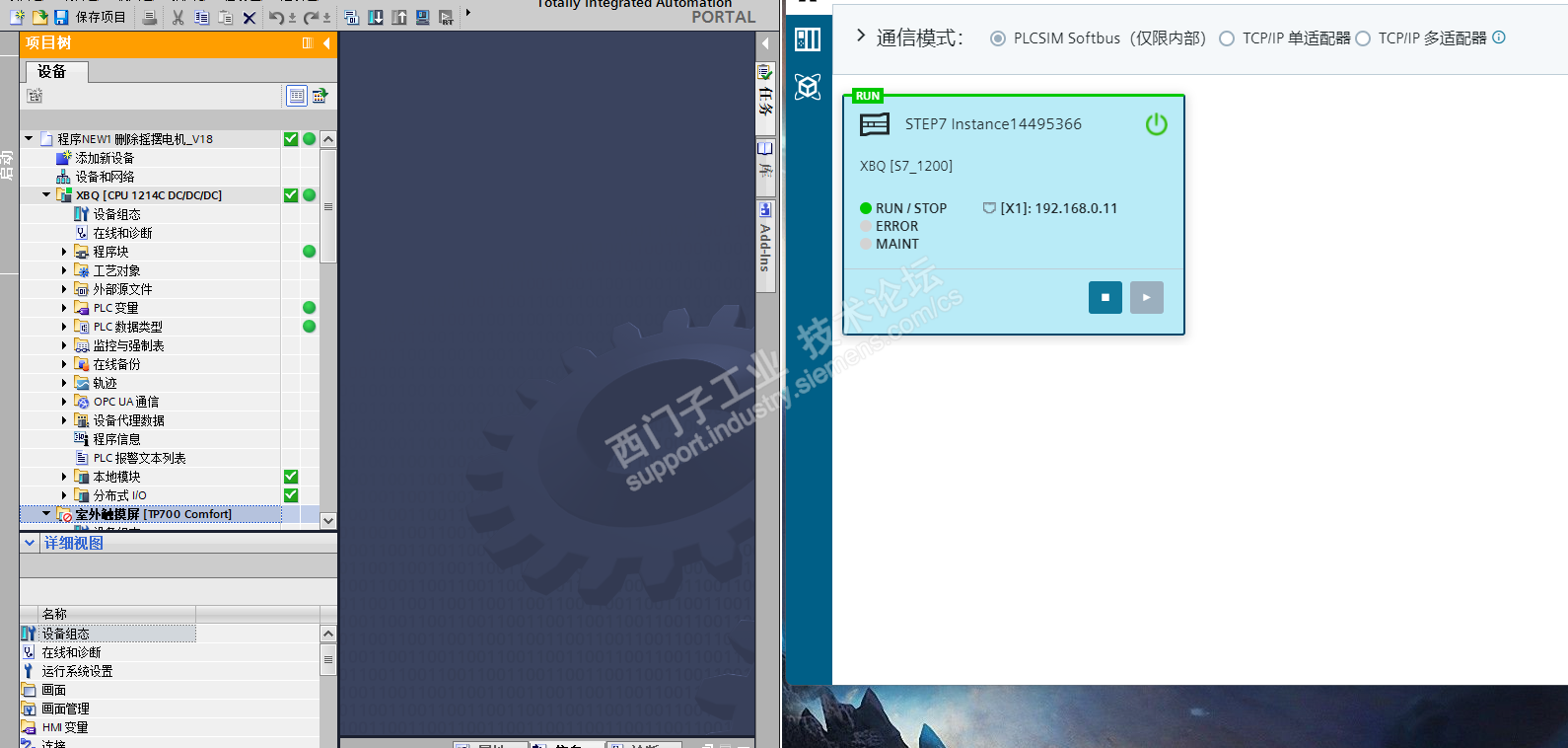Screen dimensions: 1568x748
Task: Click the Redo arrow icon
Action: coord(311,17)
